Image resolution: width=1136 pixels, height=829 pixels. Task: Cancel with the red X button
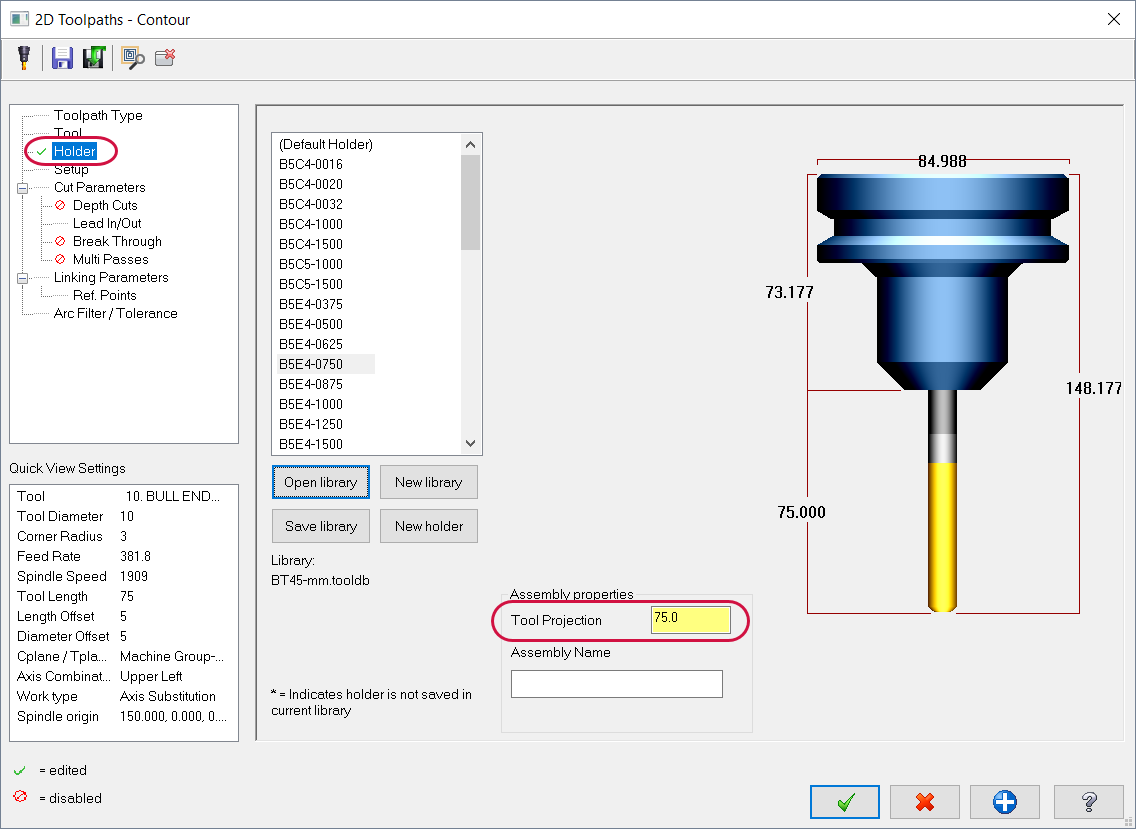[x=924, y=802]
